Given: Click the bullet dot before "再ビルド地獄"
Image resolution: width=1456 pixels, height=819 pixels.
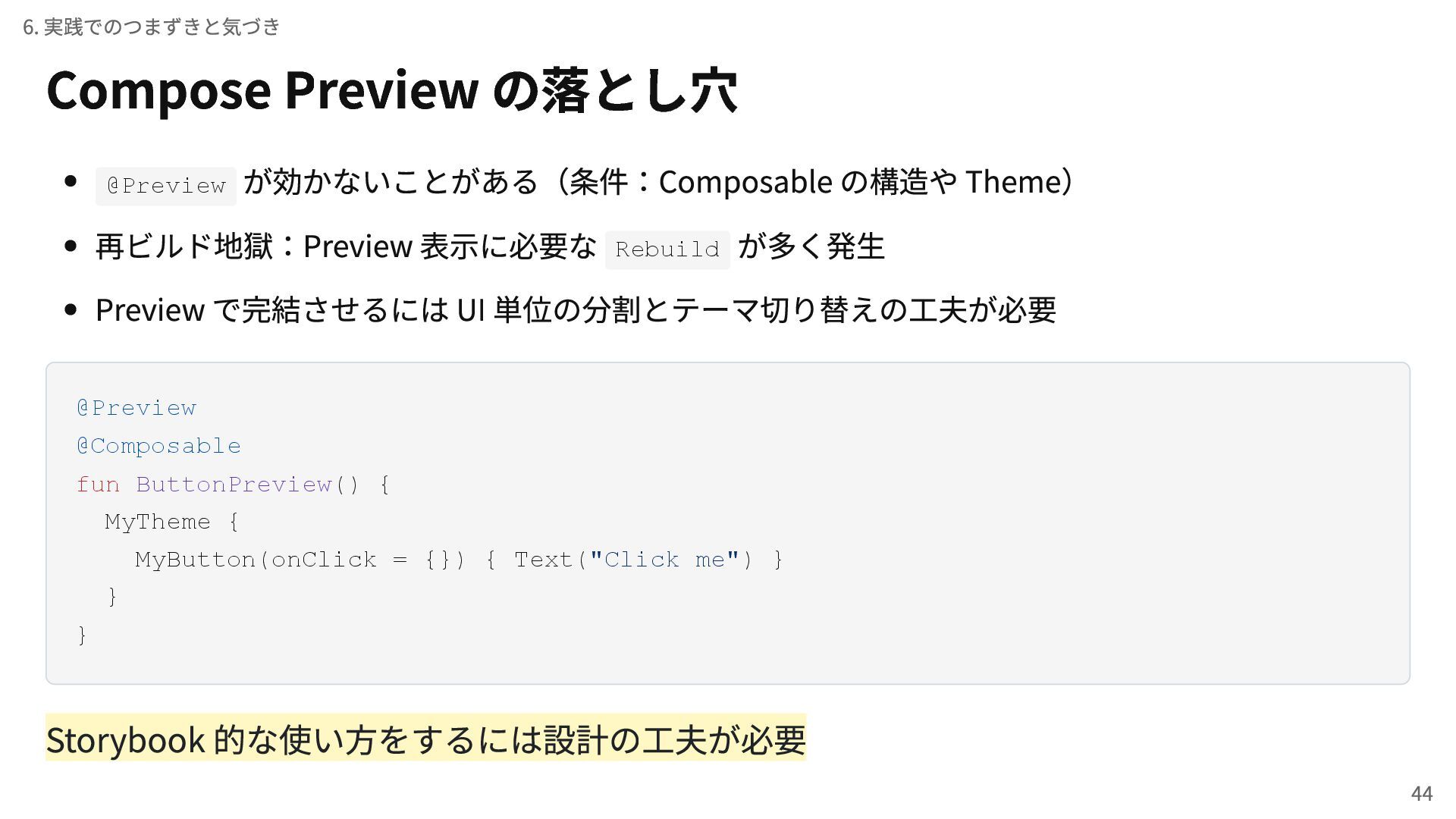Looking at the screenshot, I should 71,246.
